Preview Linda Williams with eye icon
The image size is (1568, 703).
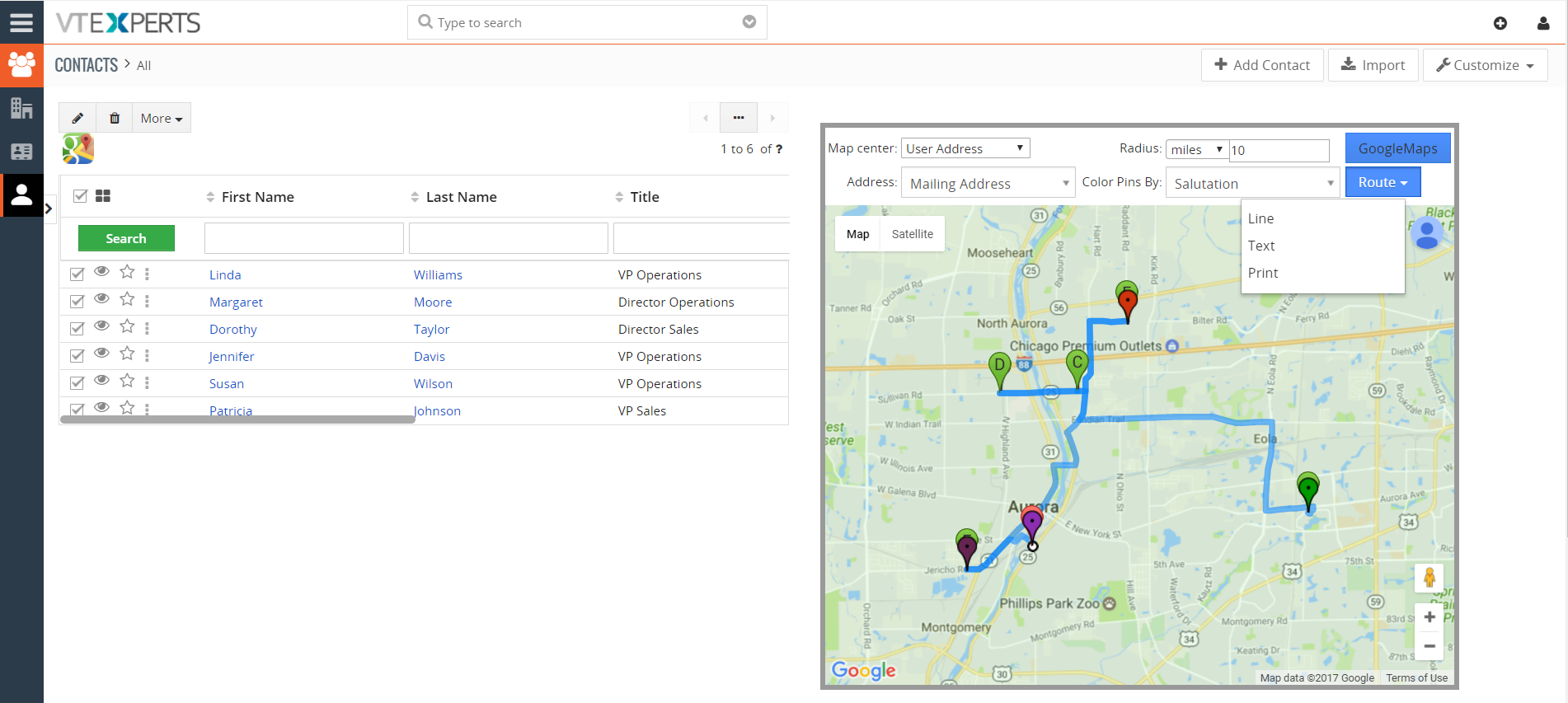101,271
